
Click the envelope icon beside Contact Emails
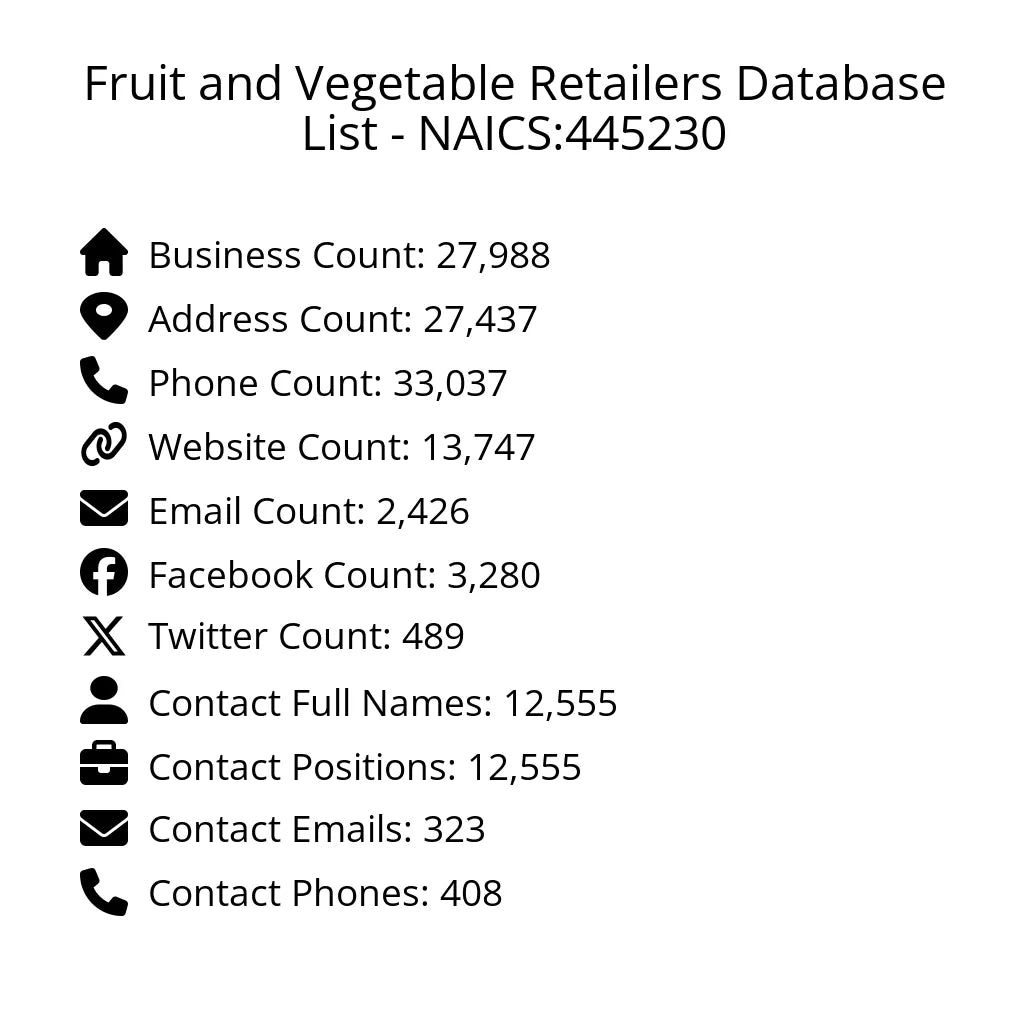[104, 829]
